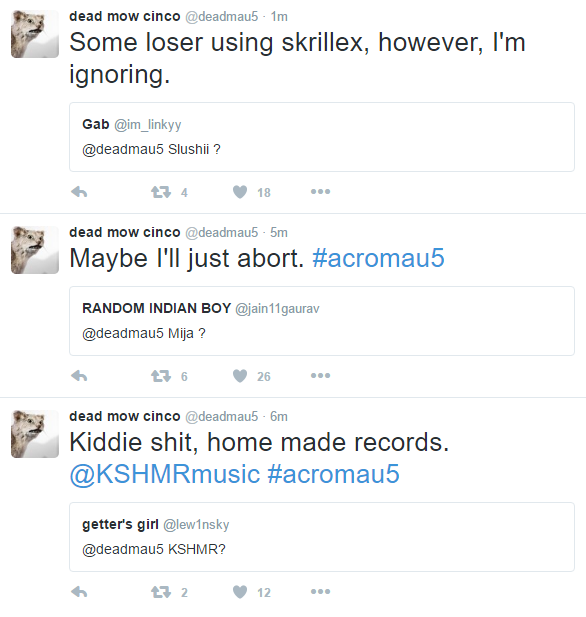Open more options on skrillex tweet
The image size is (586, 617).
320,192
